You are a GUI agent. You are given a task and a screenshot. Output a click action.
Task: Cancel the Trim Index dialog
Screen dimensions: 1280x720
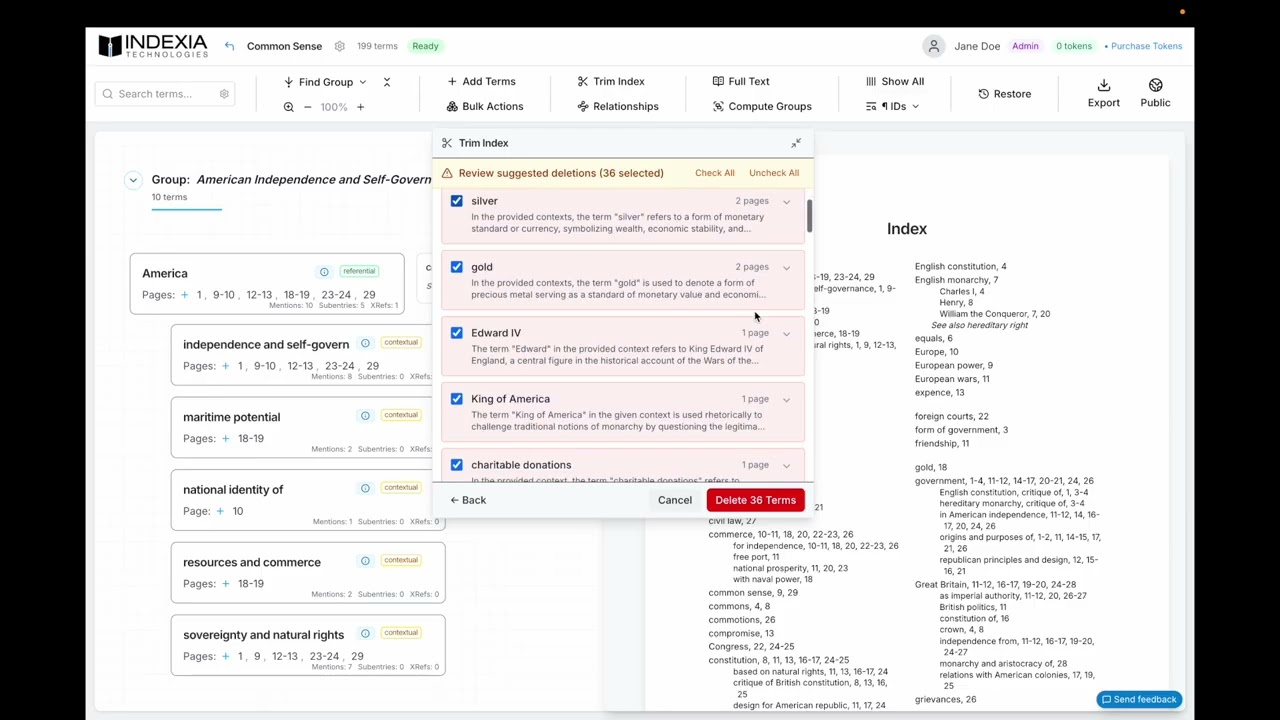pos(675,500)
